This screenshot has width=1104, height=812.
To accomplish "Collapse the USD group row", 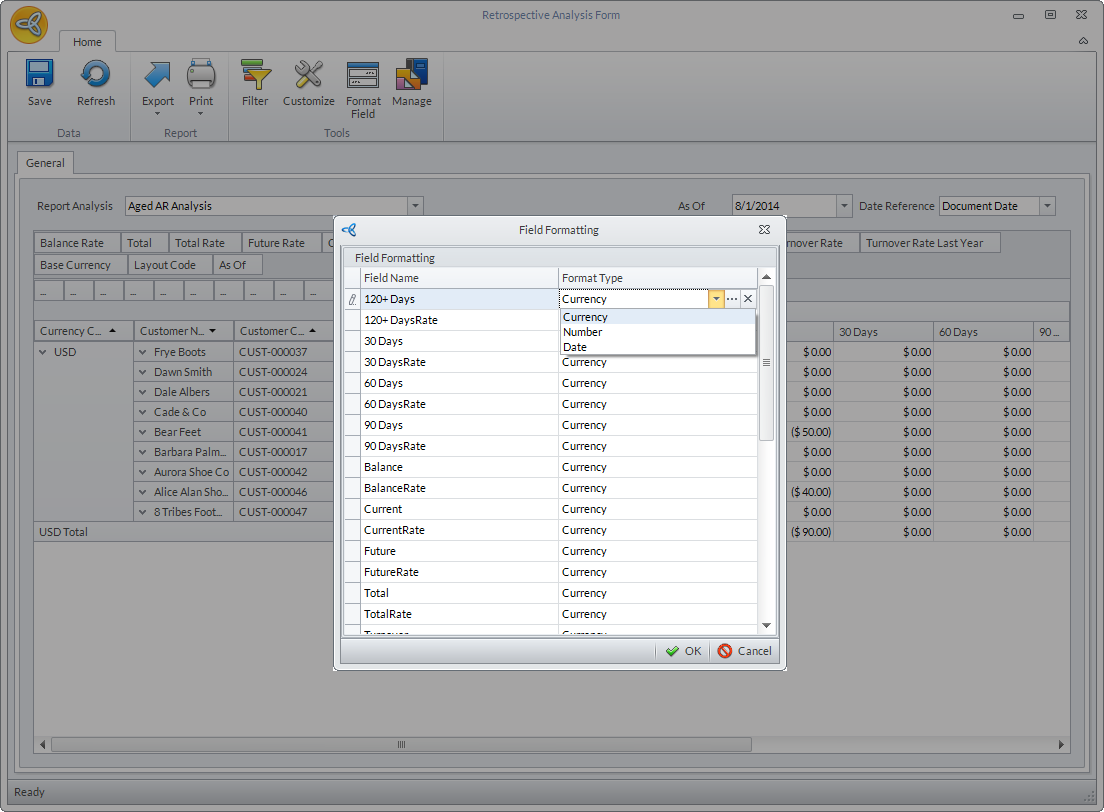I will [x=43, y=352].
